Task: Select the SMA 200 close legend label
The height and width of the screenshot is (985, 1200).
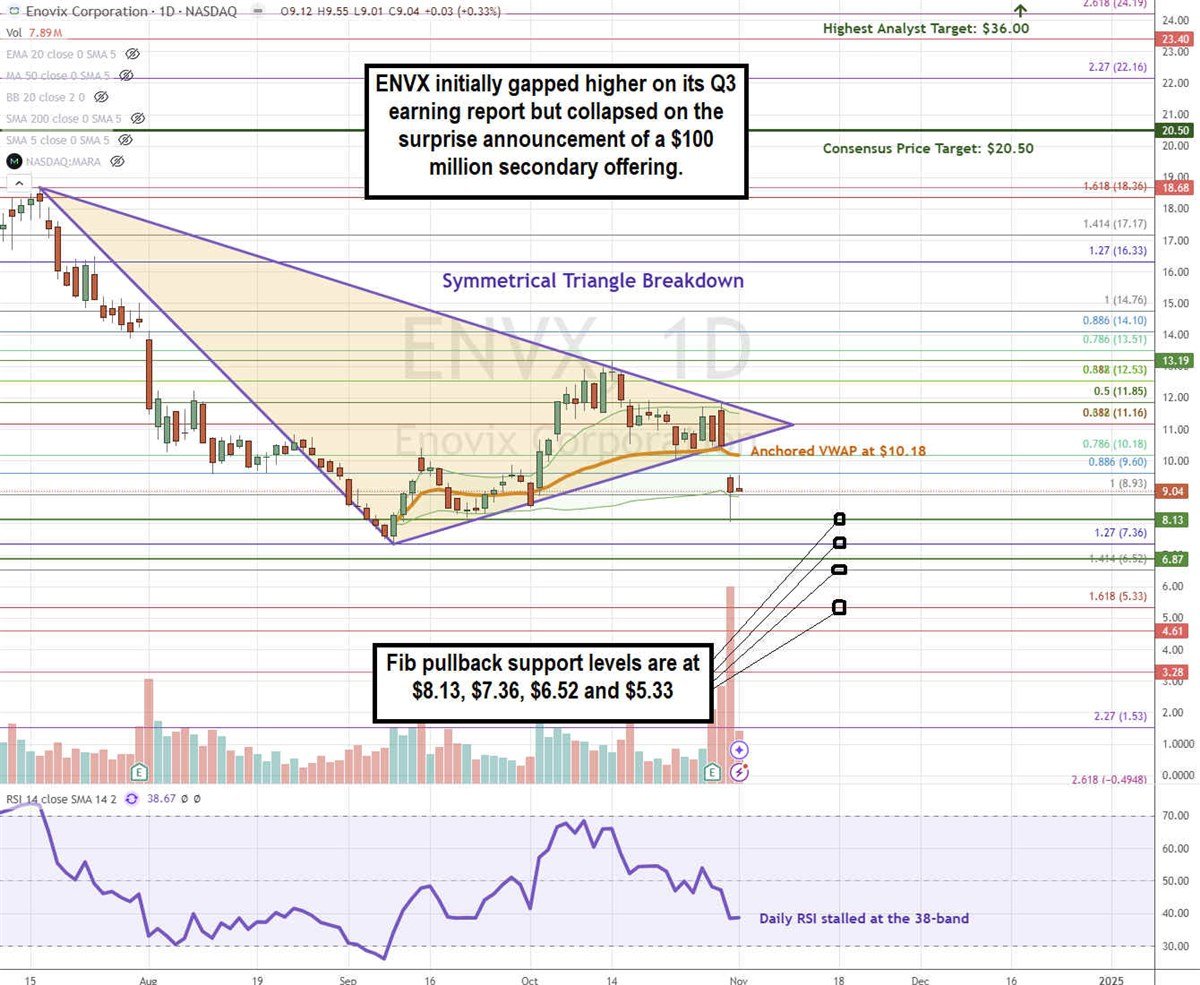Action: pos(65,118)
